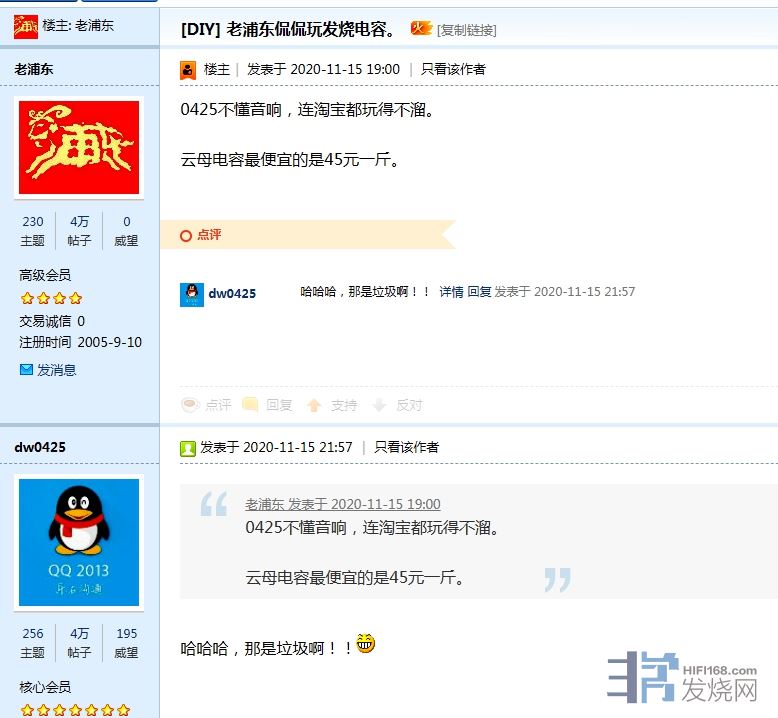The image size is (778, 718).
Task: Show only dw0425's posts via 只看该作者
Action: pos(406,447)
